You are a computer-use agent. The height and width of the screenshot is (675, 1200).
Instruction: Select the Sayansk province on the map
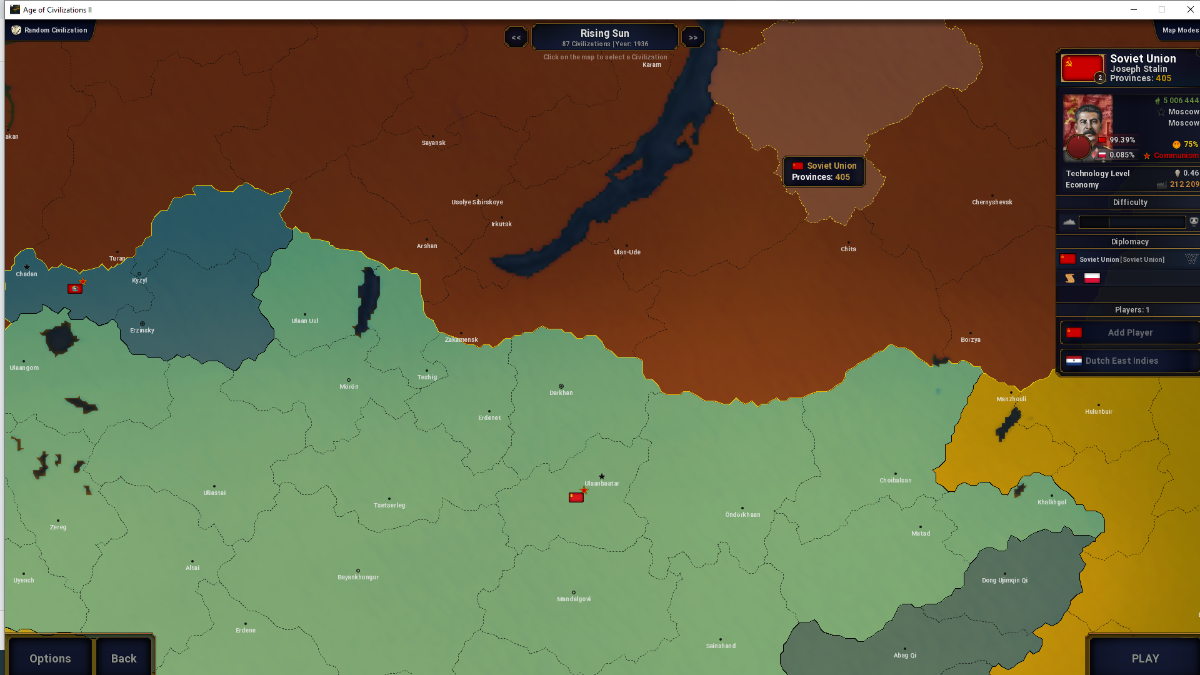click(x=433, y=143)
